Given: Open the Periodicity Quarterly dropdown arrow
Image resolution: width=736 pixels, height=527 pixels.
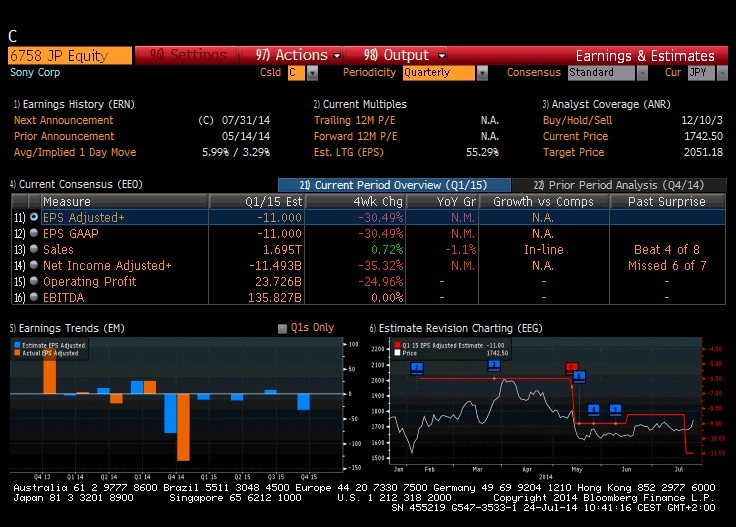Looking at the screenshot, I should [x=482, y=73].
